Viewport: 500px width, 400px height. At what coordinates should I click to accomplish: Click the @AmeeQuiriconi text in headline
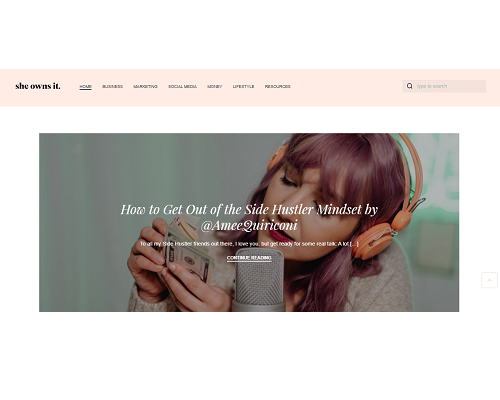[x=249, y=225]
